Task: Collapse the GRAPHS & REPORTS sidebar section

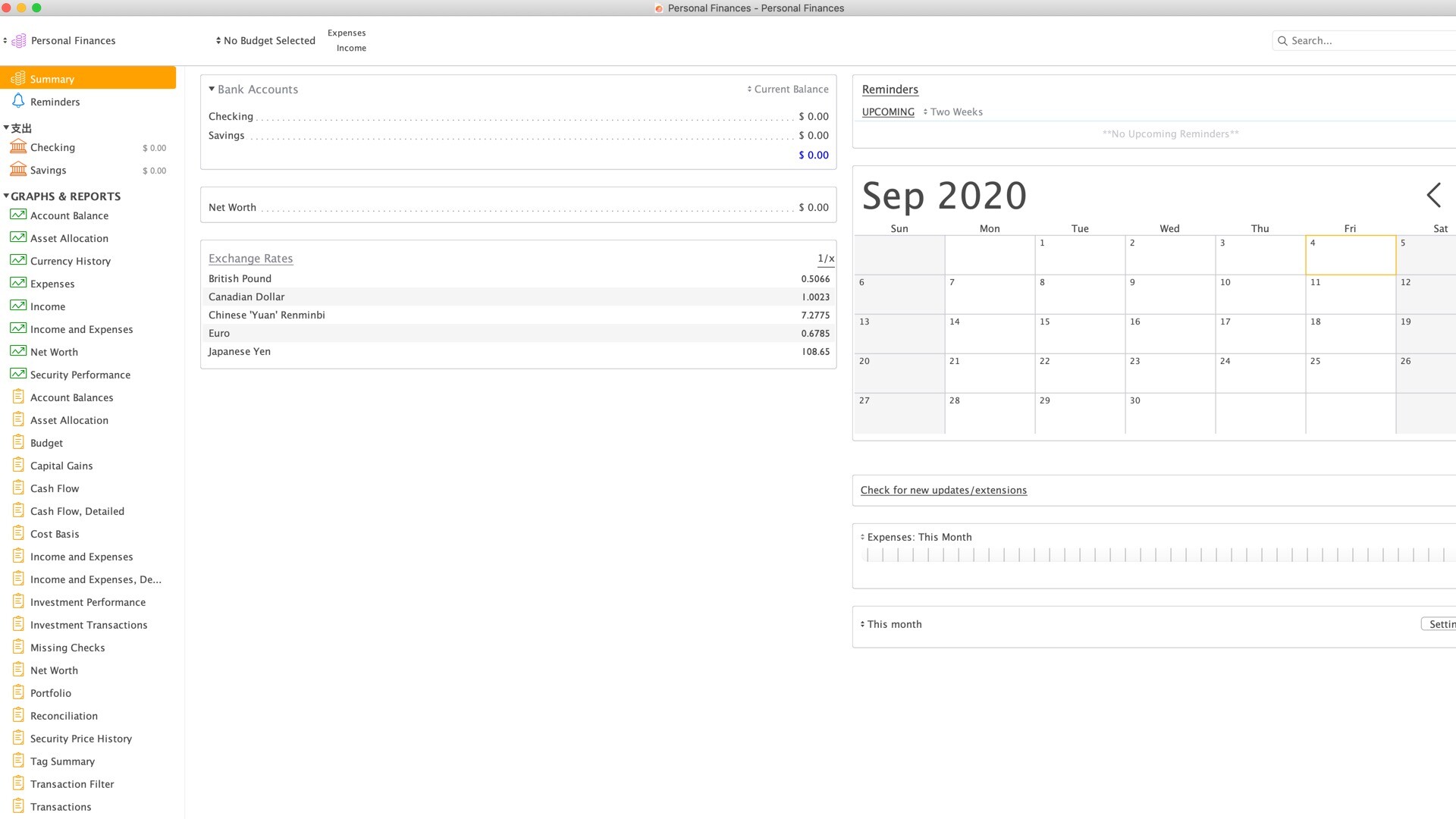Action: click(x=6, y=196)
